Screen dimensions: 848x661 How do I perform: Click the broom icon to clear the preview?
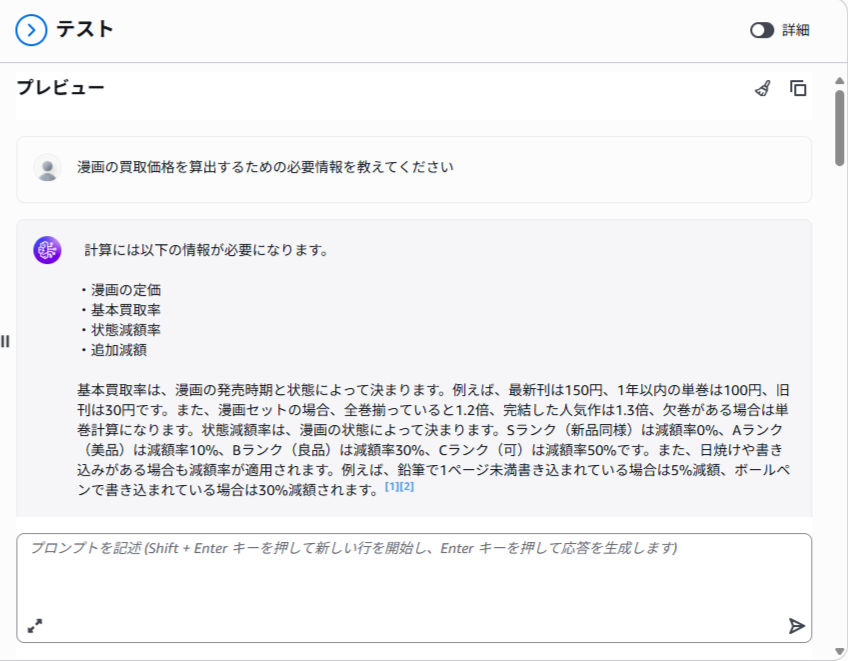pos(763,88)
